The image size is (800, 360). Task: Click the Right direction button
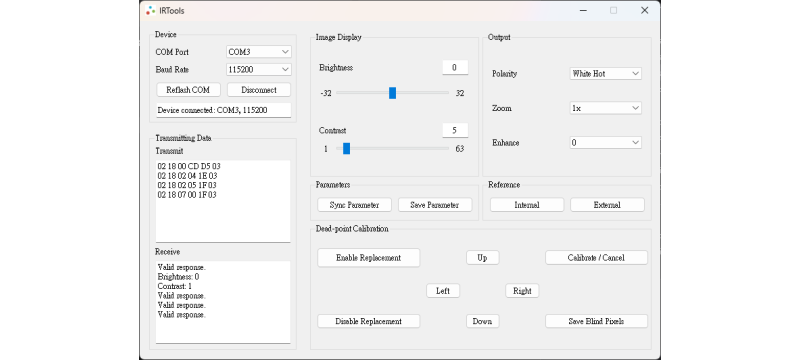pyautogui.click(x=522, y=291)
